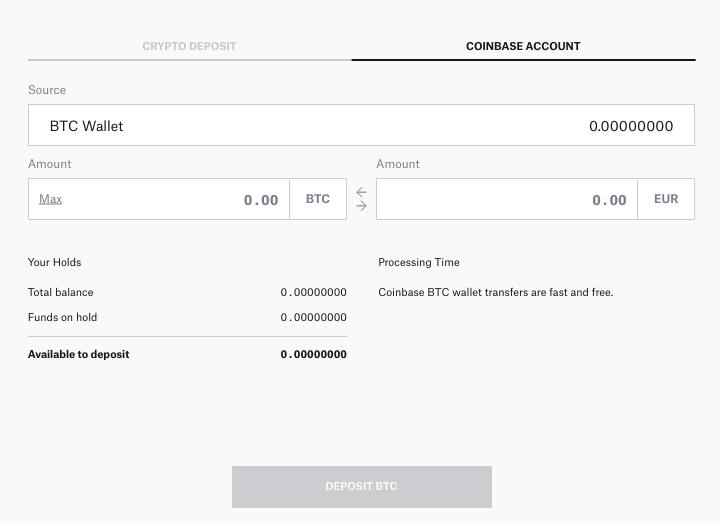Image resolution: width=720 pixels, height=524 pixels.
Task: Click the currency swap arrows icon
Action: (361, 199)
